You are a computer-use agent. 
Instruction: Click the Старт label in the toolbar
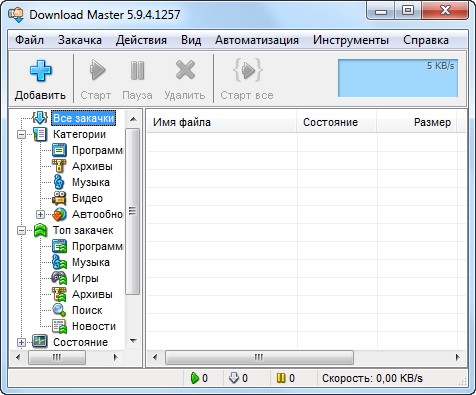coord(96,95)
